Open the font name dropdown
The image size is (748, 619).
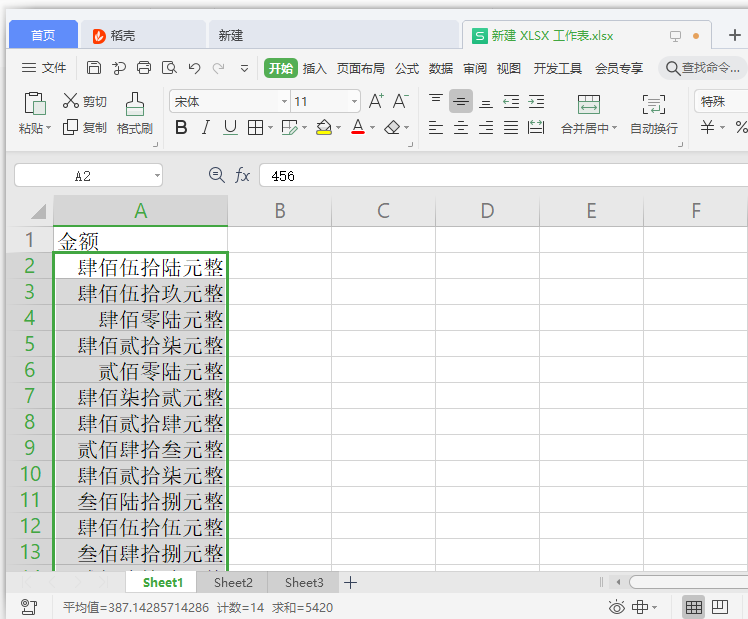pyautogui.click(x=284, y=101)
